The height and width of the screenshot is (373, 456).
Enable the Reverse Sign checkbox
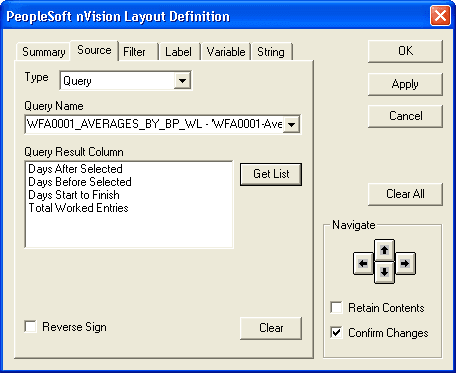[31, 327]
